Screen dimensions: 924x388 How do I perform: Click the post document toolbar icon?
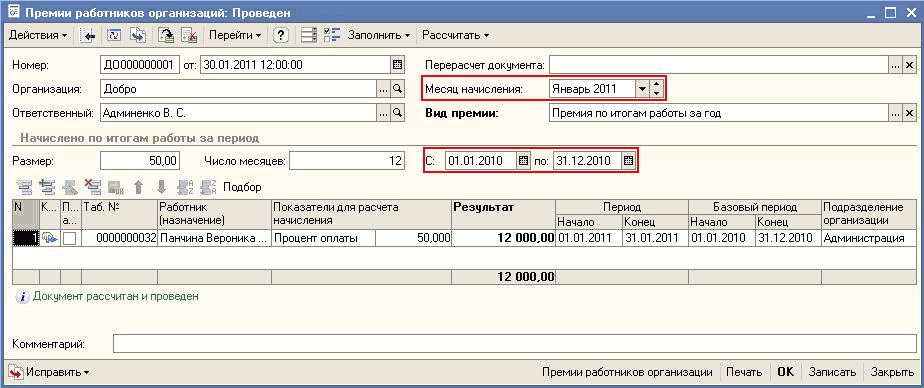pyautogui.click(x=166, y=35)
